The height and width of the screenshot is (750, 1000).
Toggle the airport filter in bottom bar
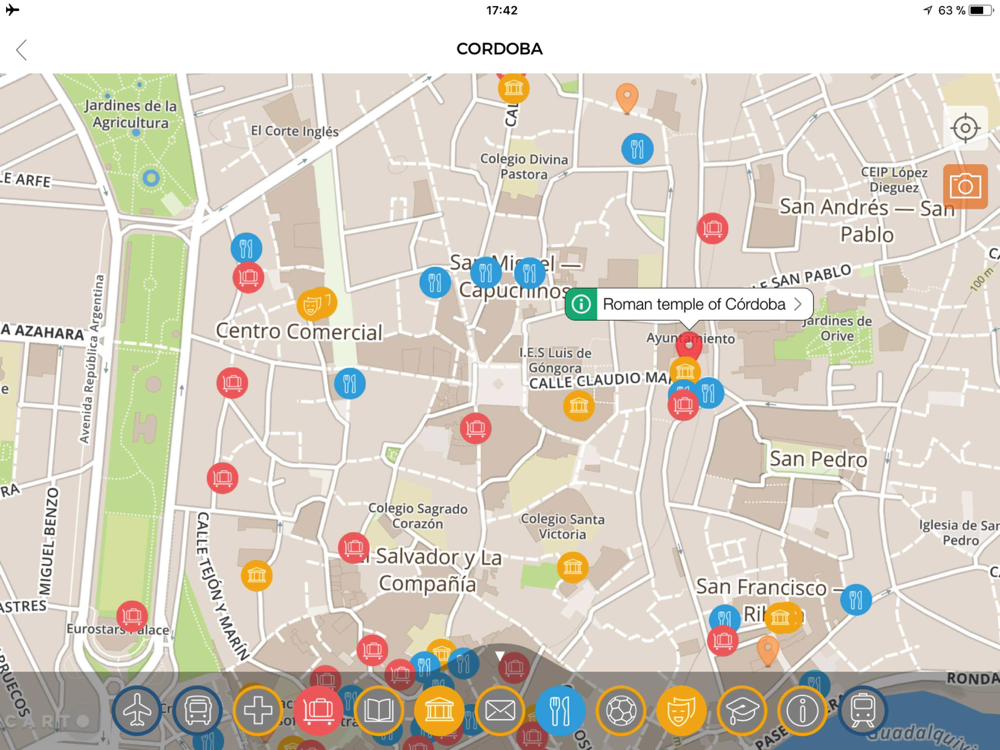click(137, 710)
